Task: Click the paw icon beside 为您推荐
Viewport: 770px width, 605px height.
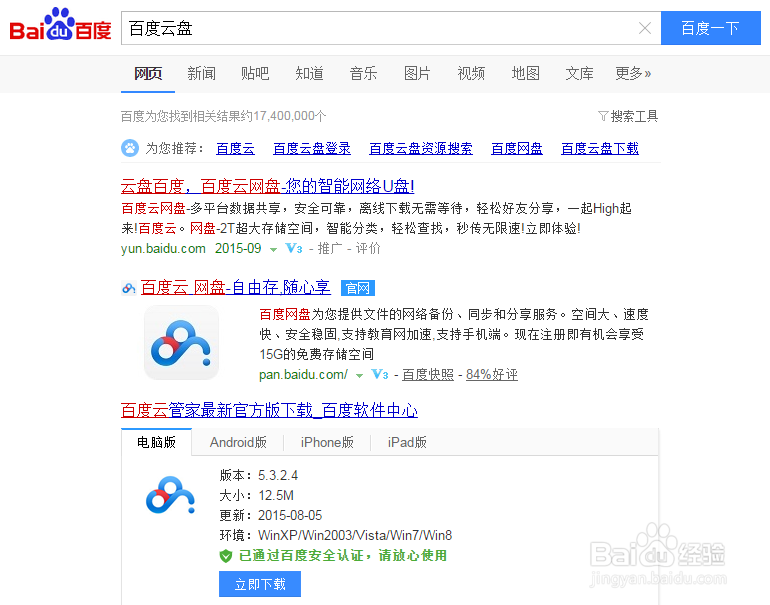Action: point(130,148)
